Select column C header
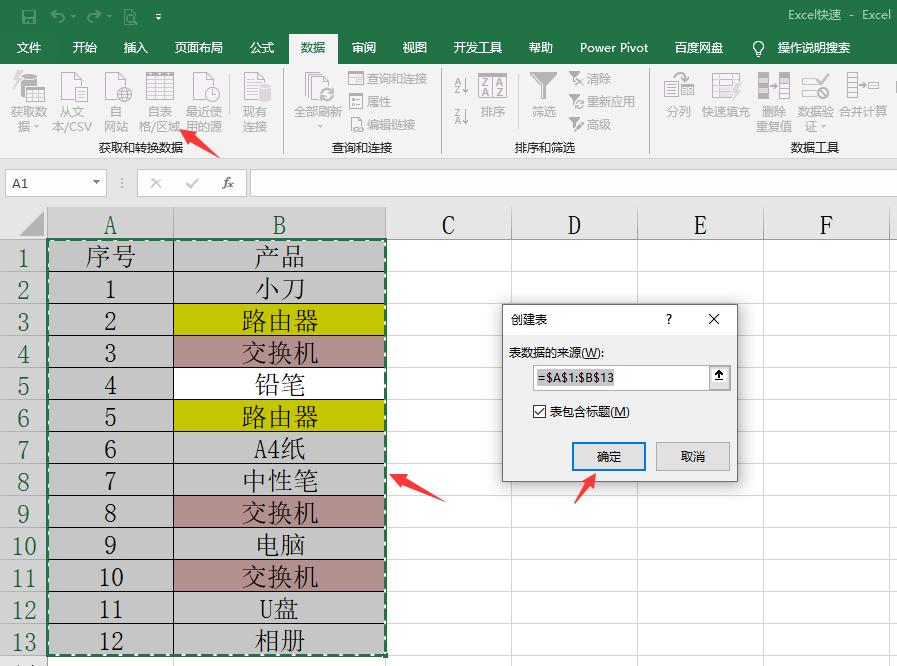The width and height of the screenshot is (897, 666). pyautogui.click(x=448, y=224)
